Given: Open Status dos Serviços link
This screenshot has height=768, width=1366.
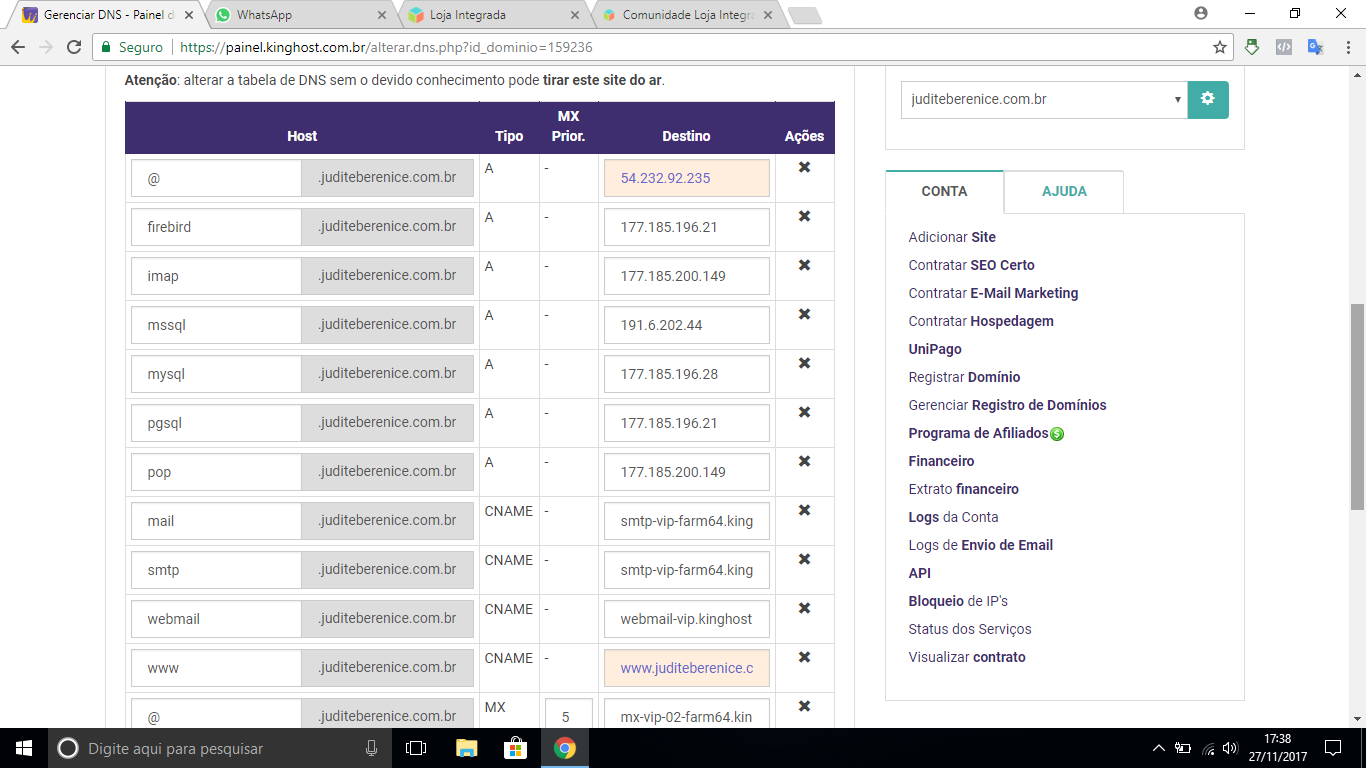Looking at the screenshot, I should click(970, 629).
